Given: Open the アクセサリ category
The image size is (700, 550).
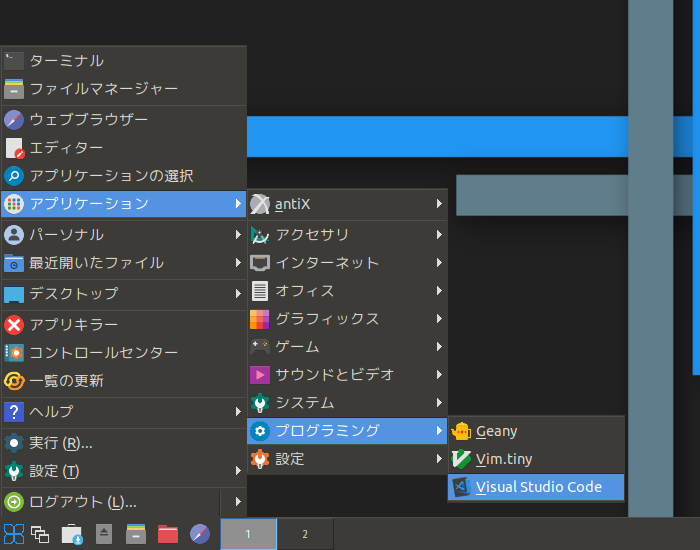Looking at the screenshot, I should [347, 235].
